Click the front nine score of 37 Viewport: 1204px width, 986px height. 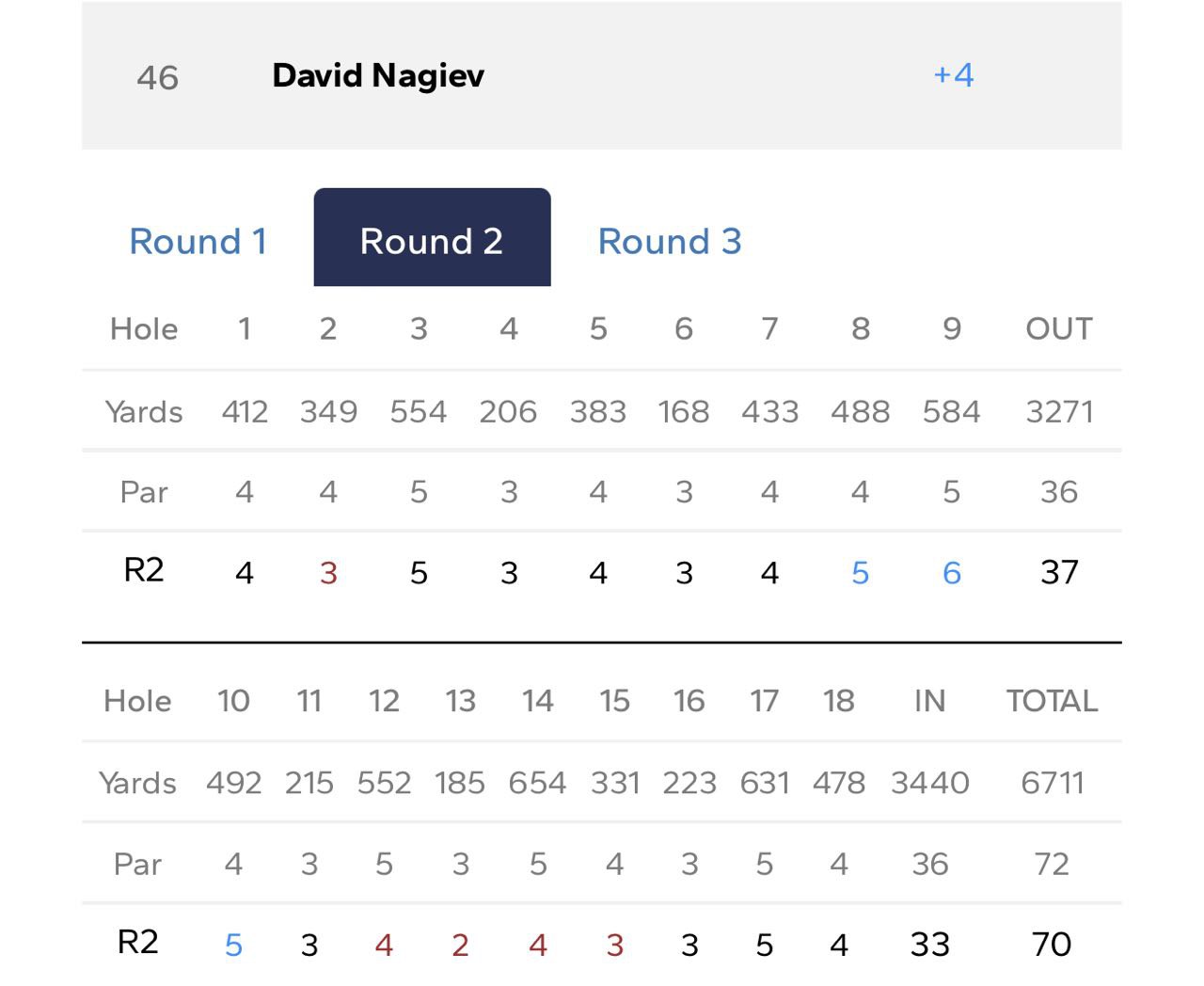tap(1059, 572)
